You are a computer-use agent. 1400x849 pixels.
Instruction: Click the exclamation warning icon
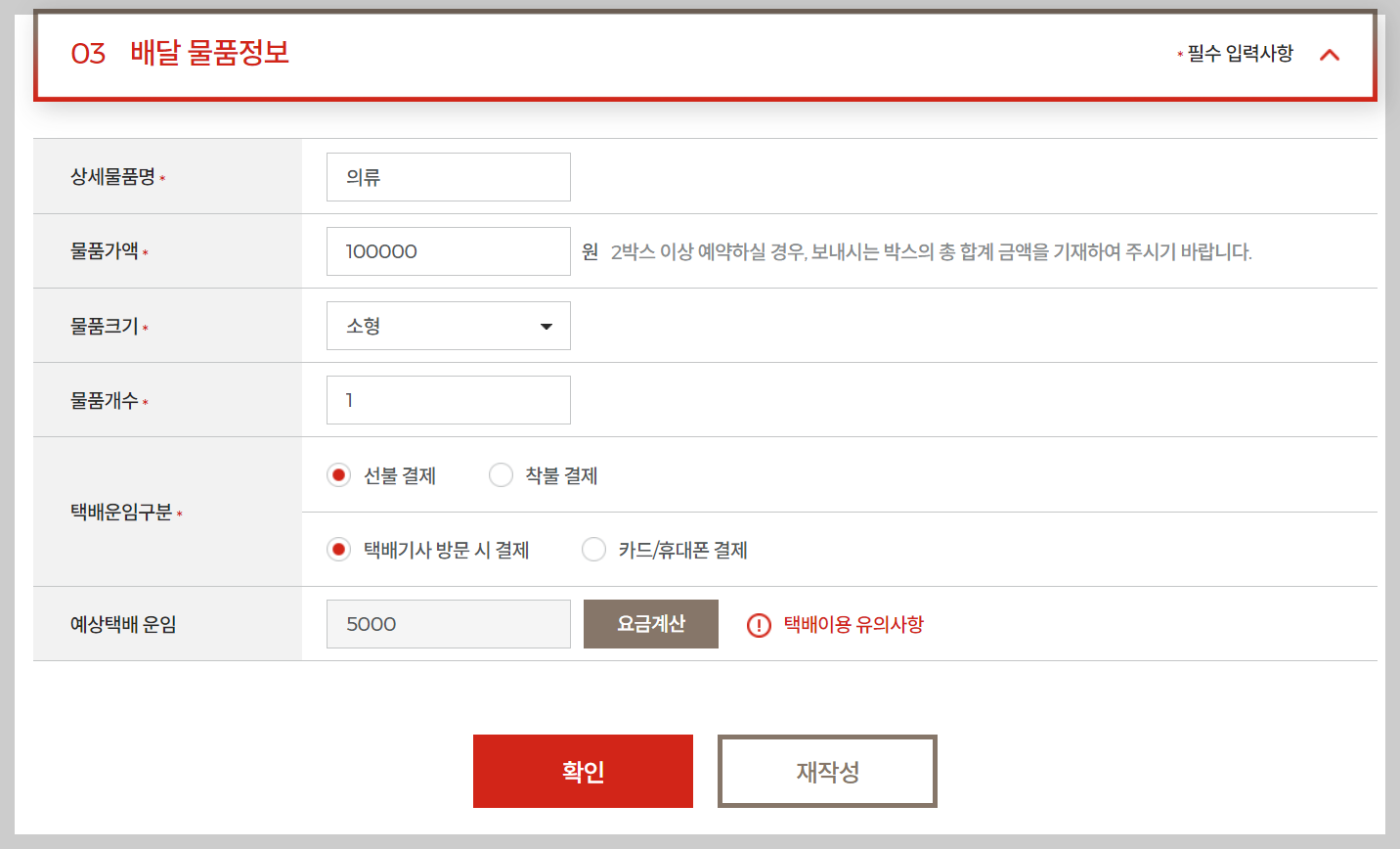click(x=759, y=625)
